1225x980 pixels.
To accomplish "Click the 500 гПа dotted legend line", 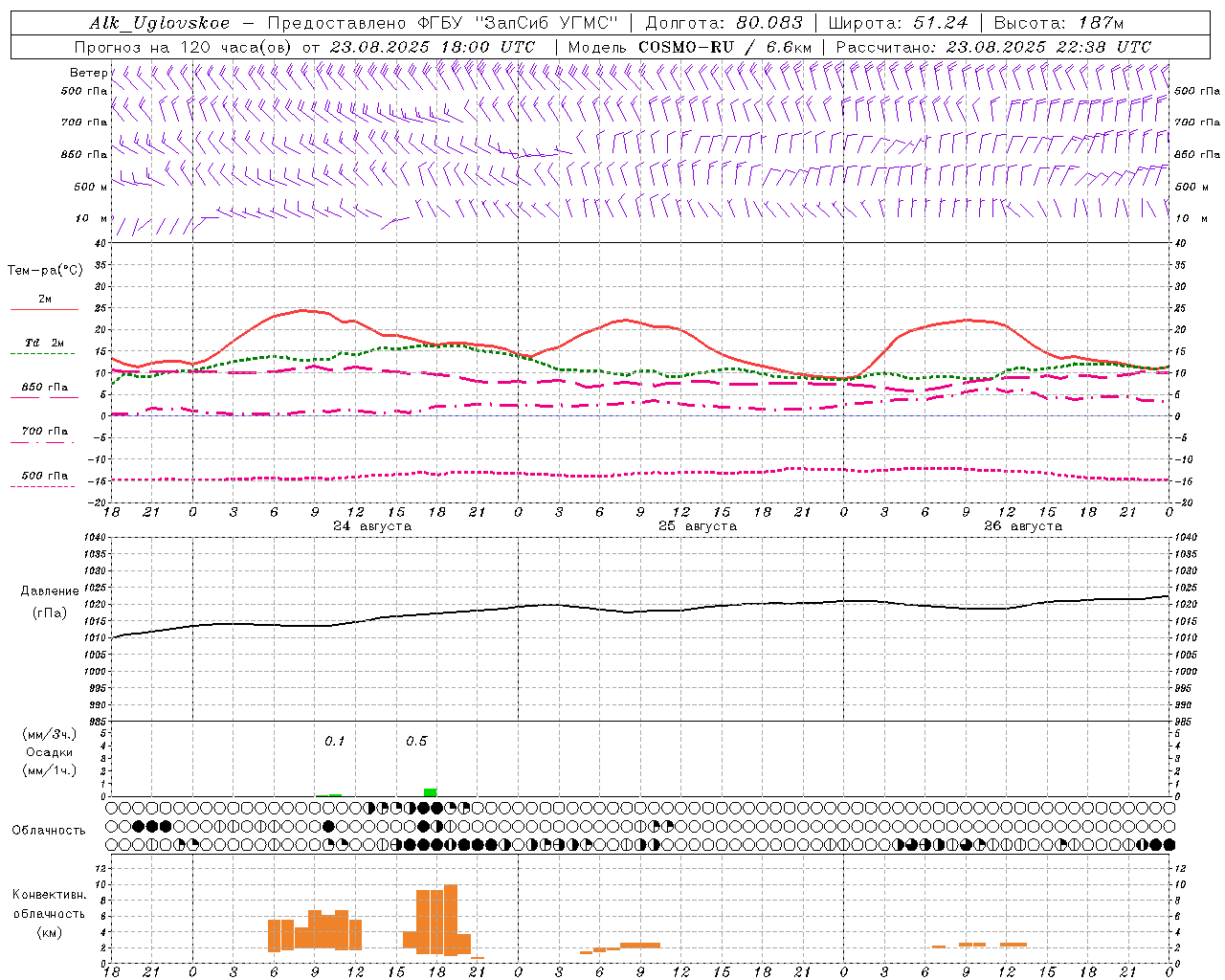I will tap(44, 486).
